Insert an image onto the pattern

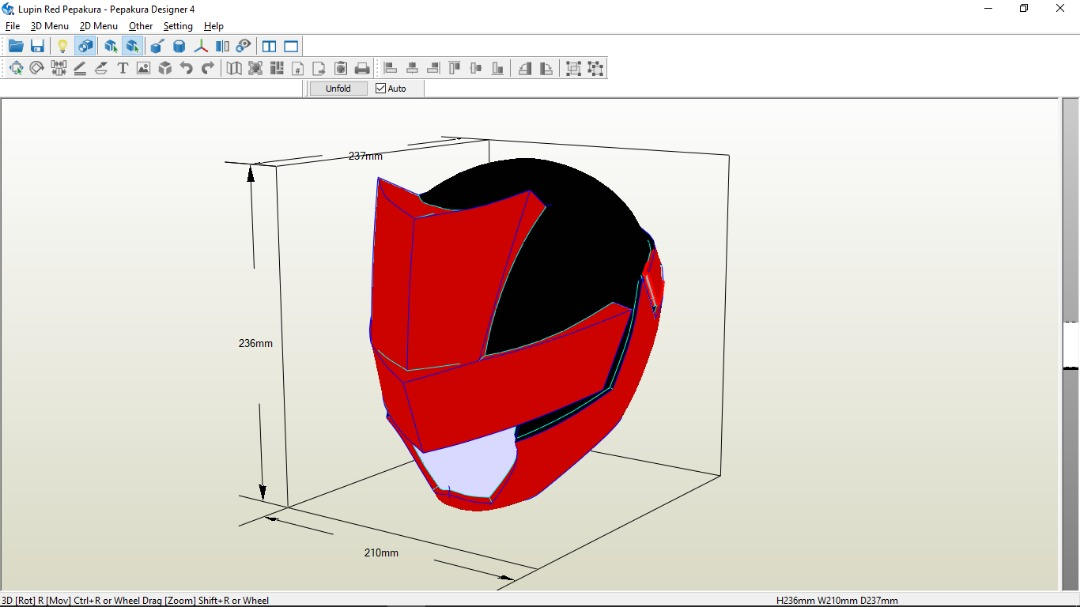(143, 68)
